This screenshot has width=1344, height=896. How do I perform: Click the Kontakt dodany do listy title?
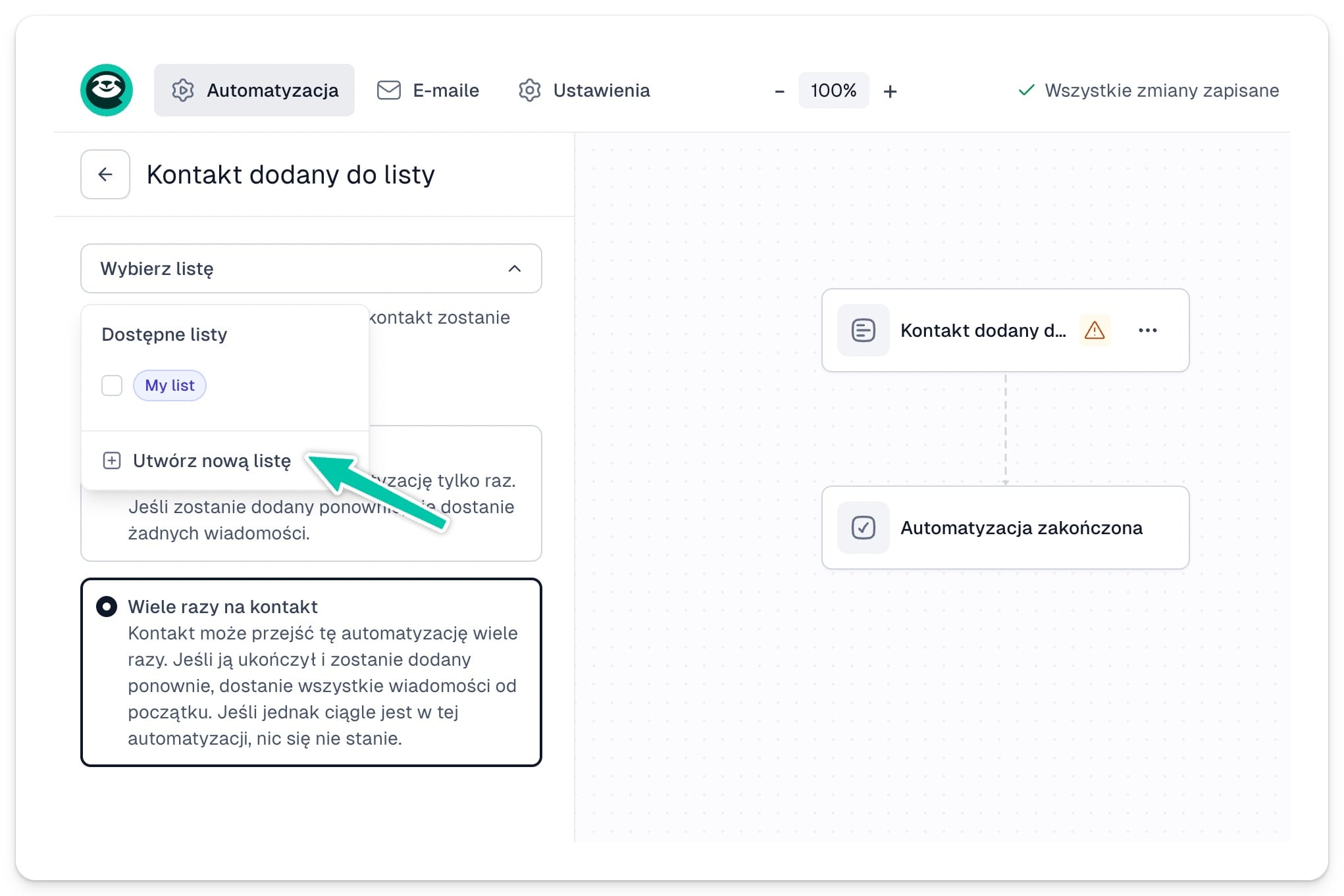point(290,174)
